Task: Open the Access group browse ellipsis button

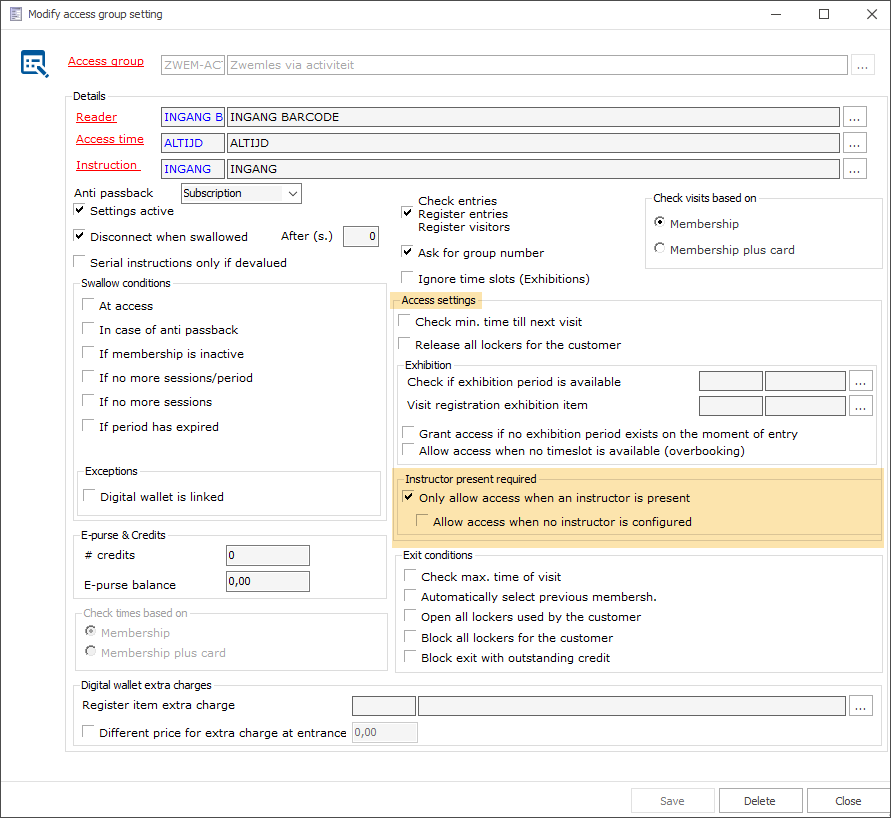Action: (x=862, y=65)
